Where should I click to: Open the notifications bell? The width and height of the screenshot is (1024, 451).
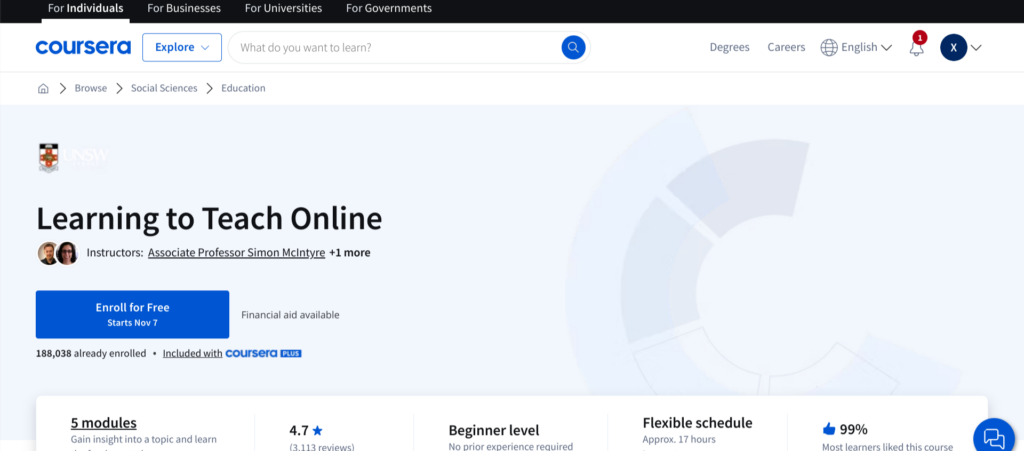pos(916,48)
